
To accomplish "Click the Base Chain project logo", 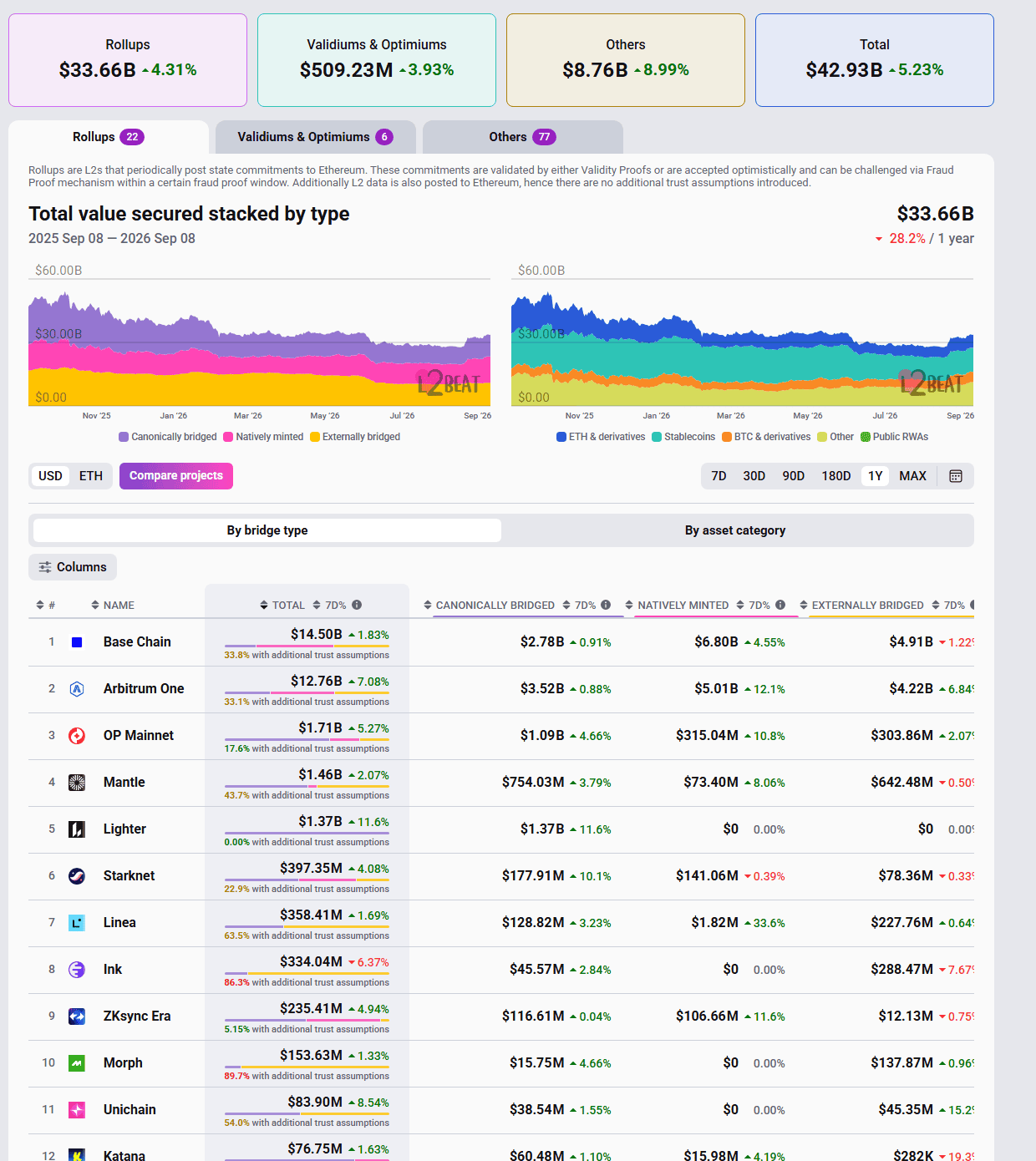I will (77, 642).
